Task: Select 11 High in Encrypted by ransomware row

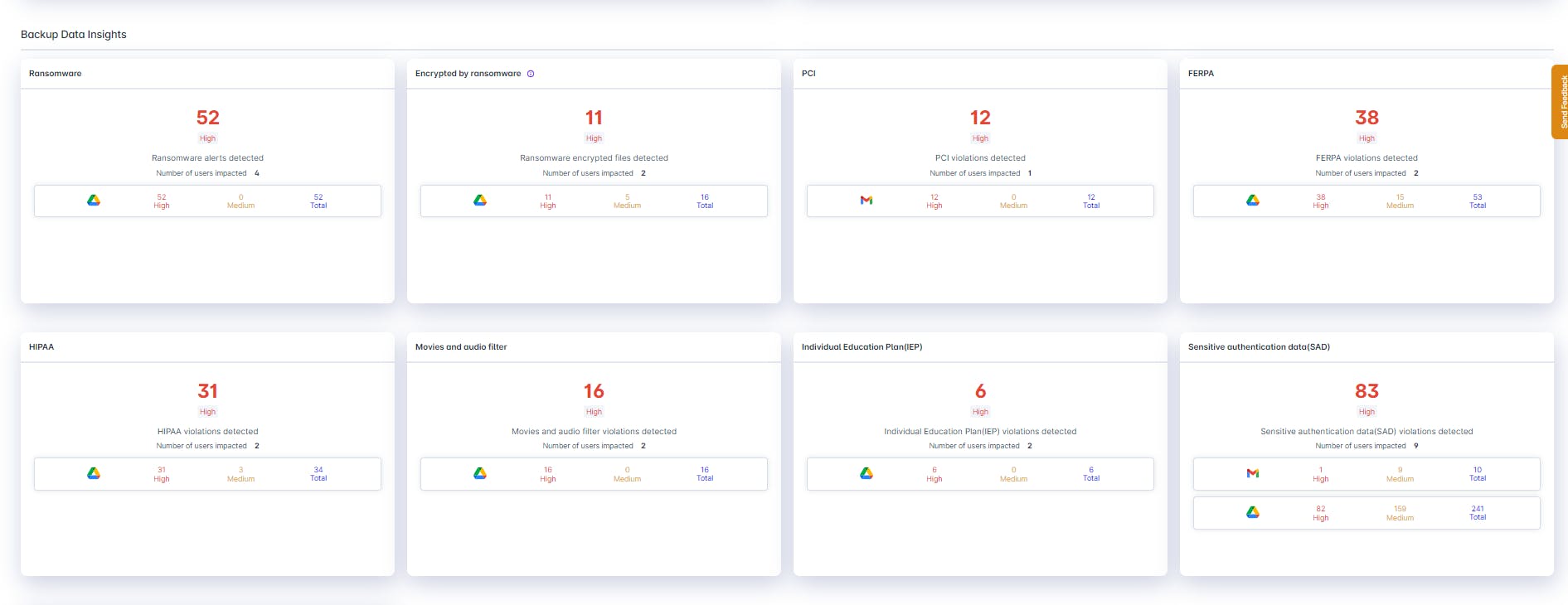Action: pyautogui.click(x=548, y=201)
